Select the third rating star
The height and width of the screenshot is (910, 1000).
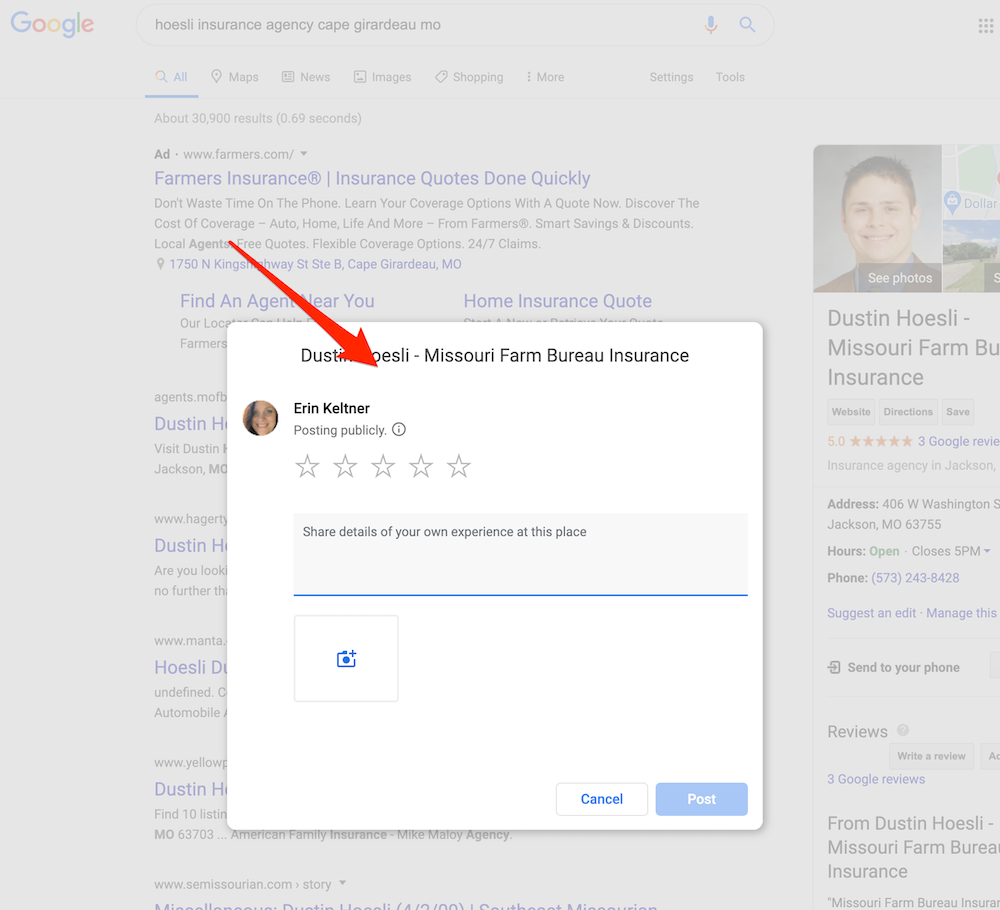383,466
